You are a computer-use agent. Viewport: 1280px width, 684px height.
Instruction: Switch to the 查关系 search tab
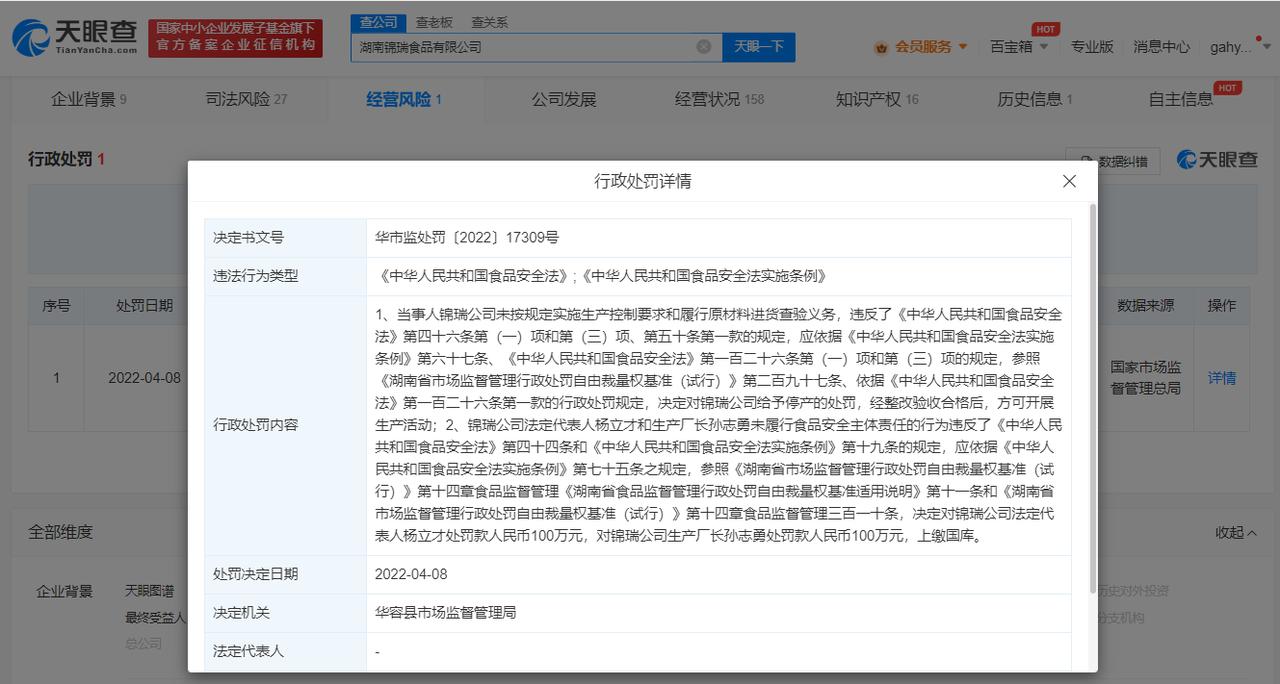tap(489, 22)
